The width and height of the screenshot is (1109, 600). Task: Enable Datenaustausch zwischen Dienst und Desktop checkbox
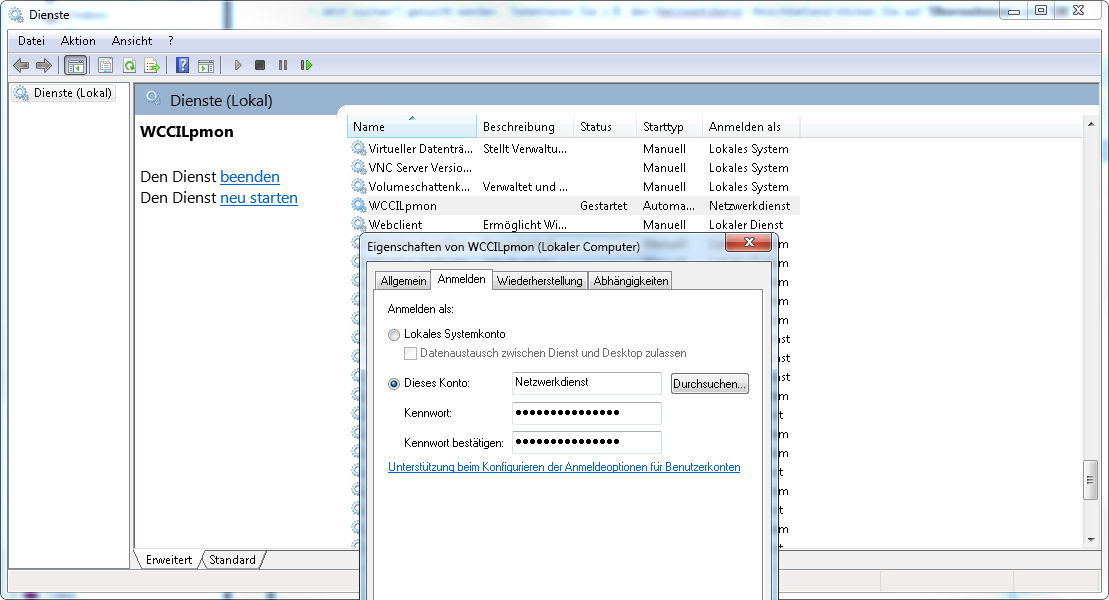point(410,354)
